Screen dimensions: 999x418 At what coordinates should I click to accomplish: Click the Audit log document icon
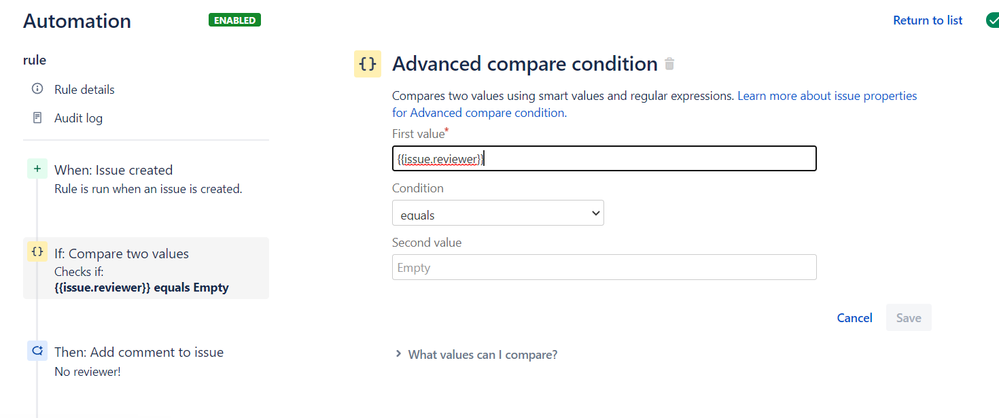point(37,117)
